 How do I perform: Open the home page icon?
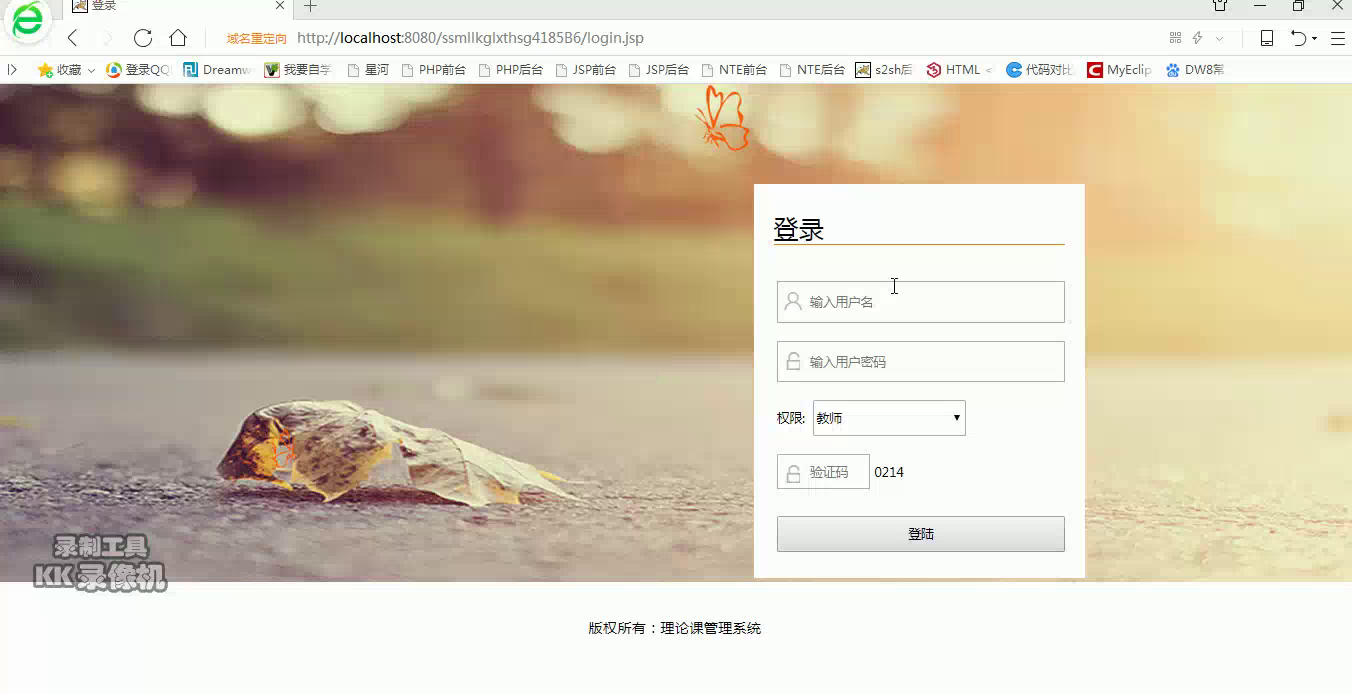click(x=178, y=38)
